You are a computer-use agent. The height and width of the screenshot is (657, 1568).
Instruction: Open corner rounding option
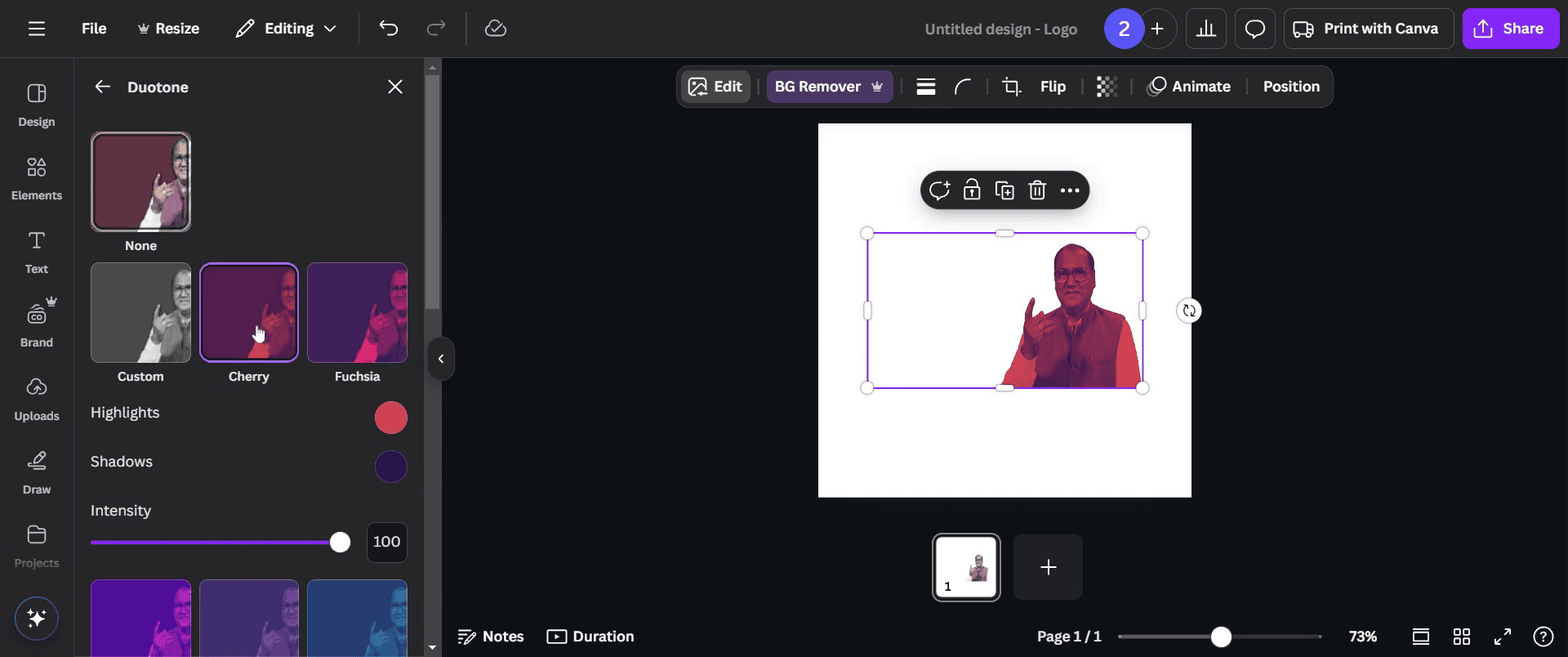click(963, 87)
